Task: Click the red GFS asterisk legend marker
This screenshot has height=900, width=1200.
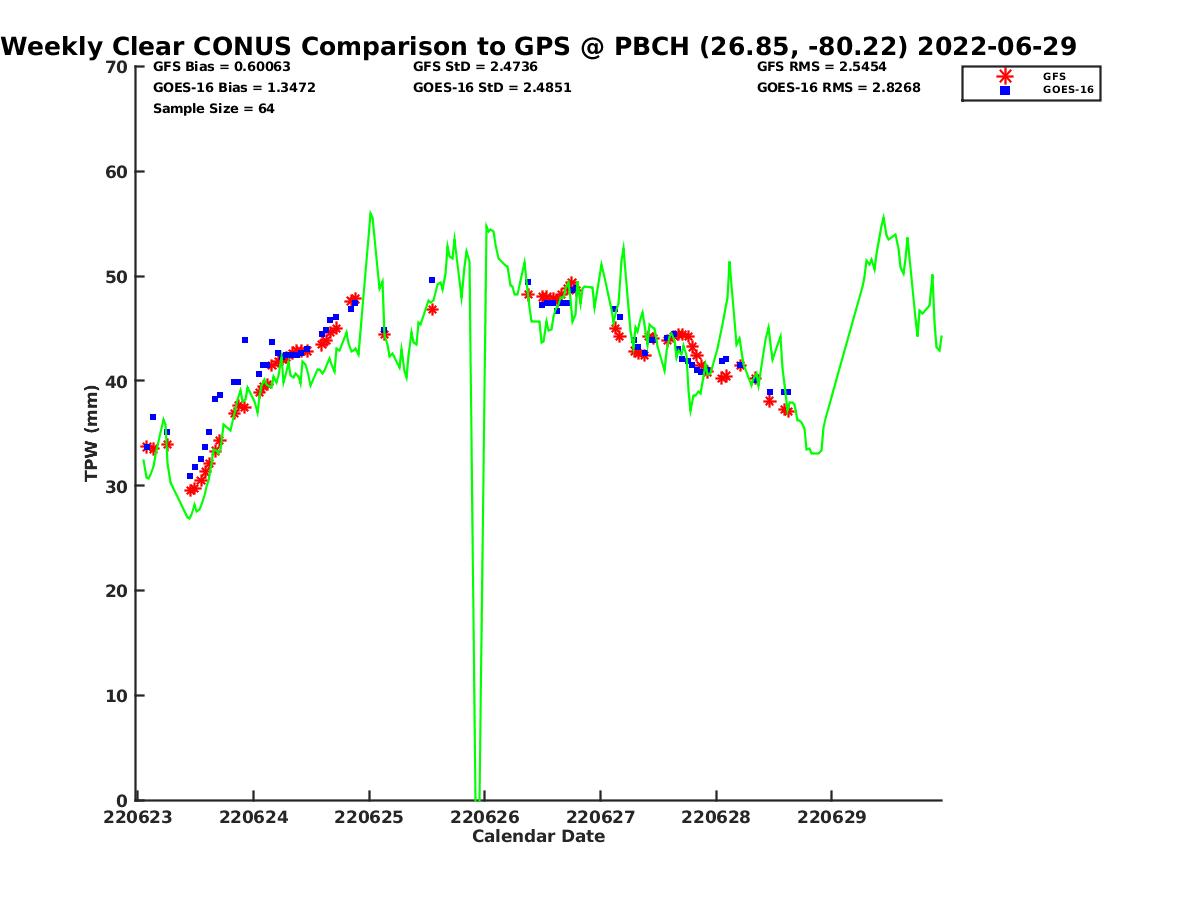Action: (x=1005, y=76)
